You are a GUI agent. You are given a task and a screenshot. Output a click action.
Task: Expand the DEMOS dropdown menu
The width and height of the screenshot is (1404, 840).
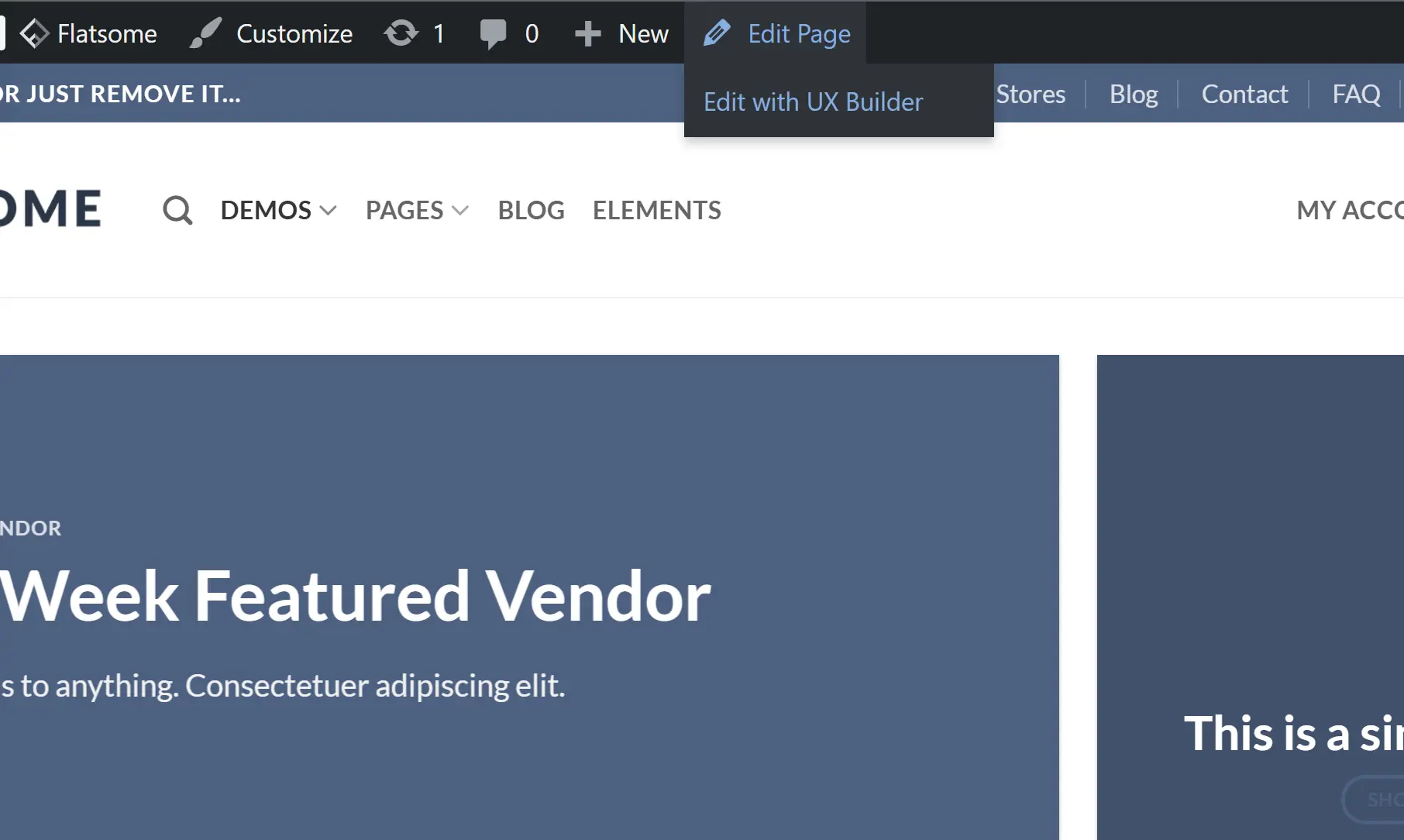click(x=278, y=210)
